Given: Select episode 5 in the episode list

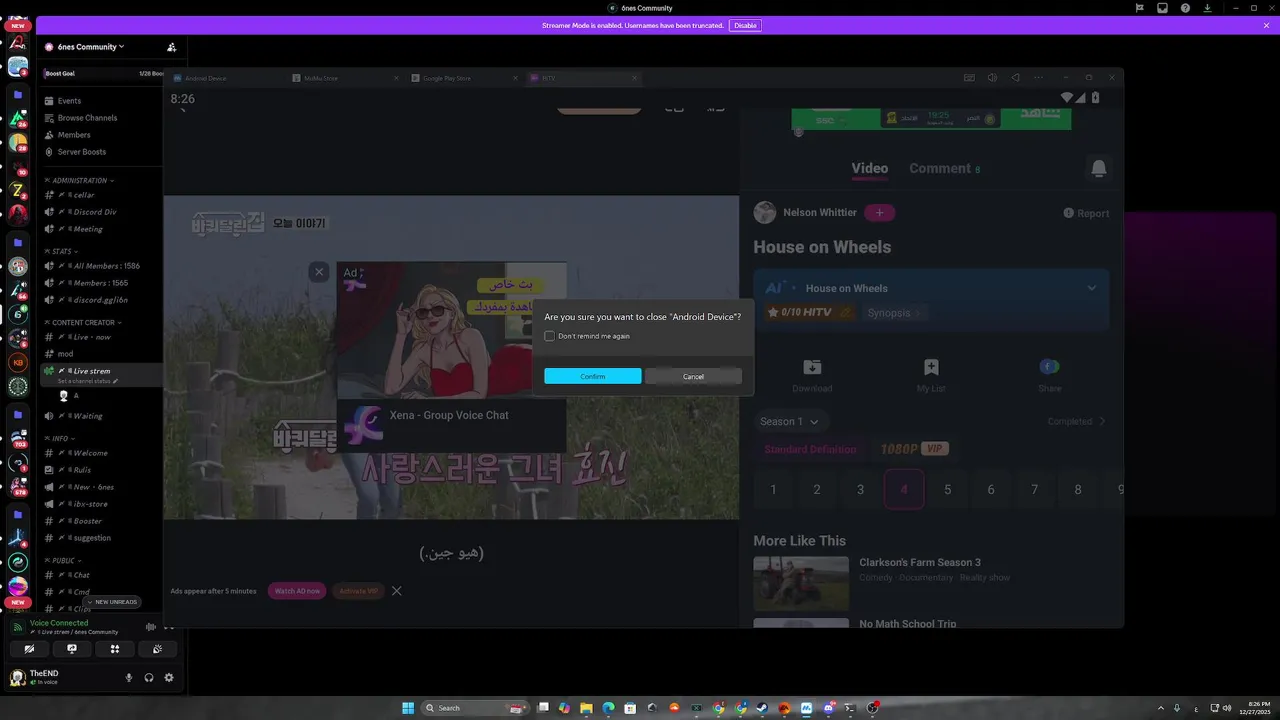Looking at the screenshot, I should tap(947, 490).
